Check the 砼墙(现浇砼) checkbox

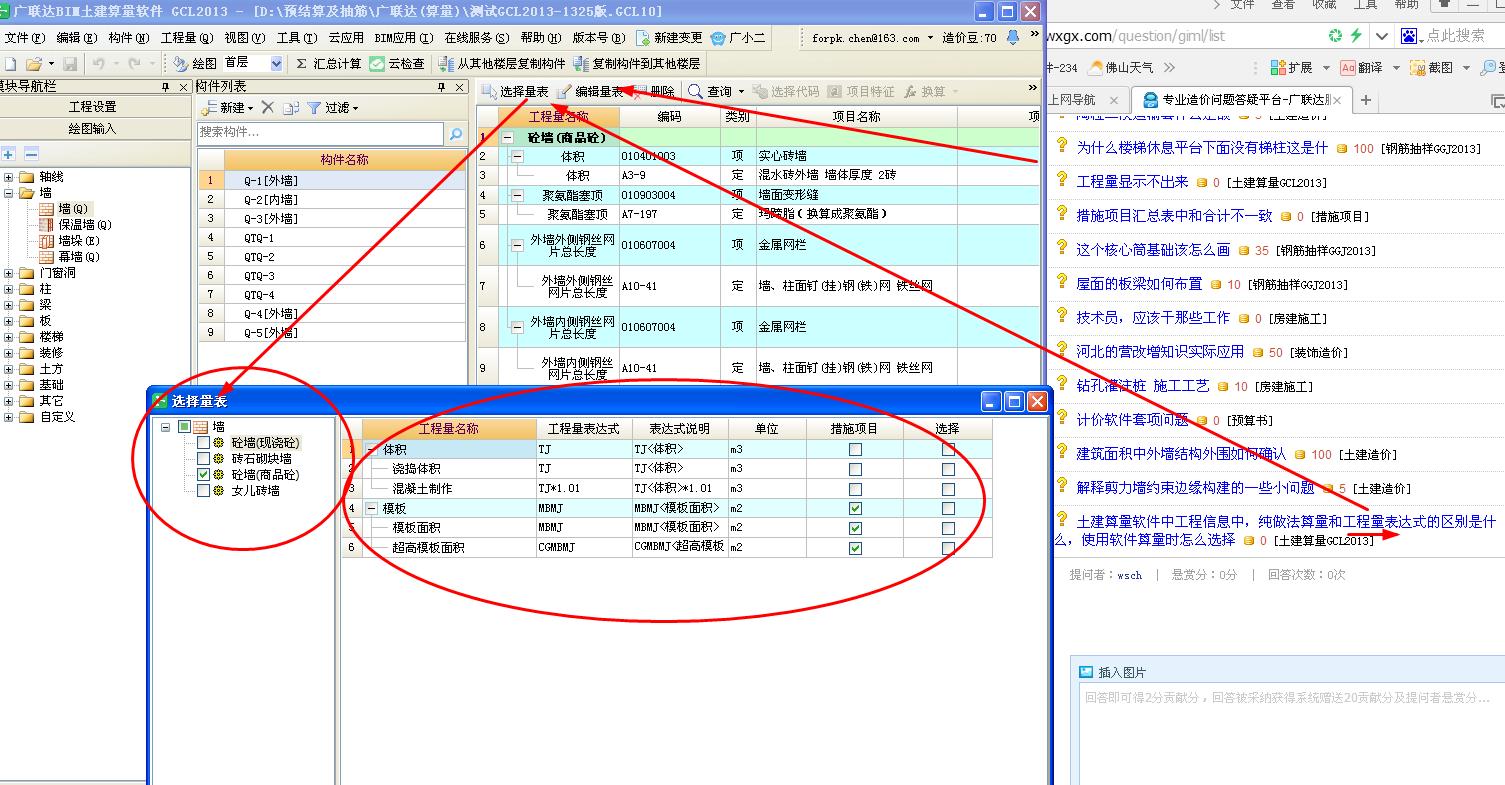pyautogui.click(x=204, y=442)
